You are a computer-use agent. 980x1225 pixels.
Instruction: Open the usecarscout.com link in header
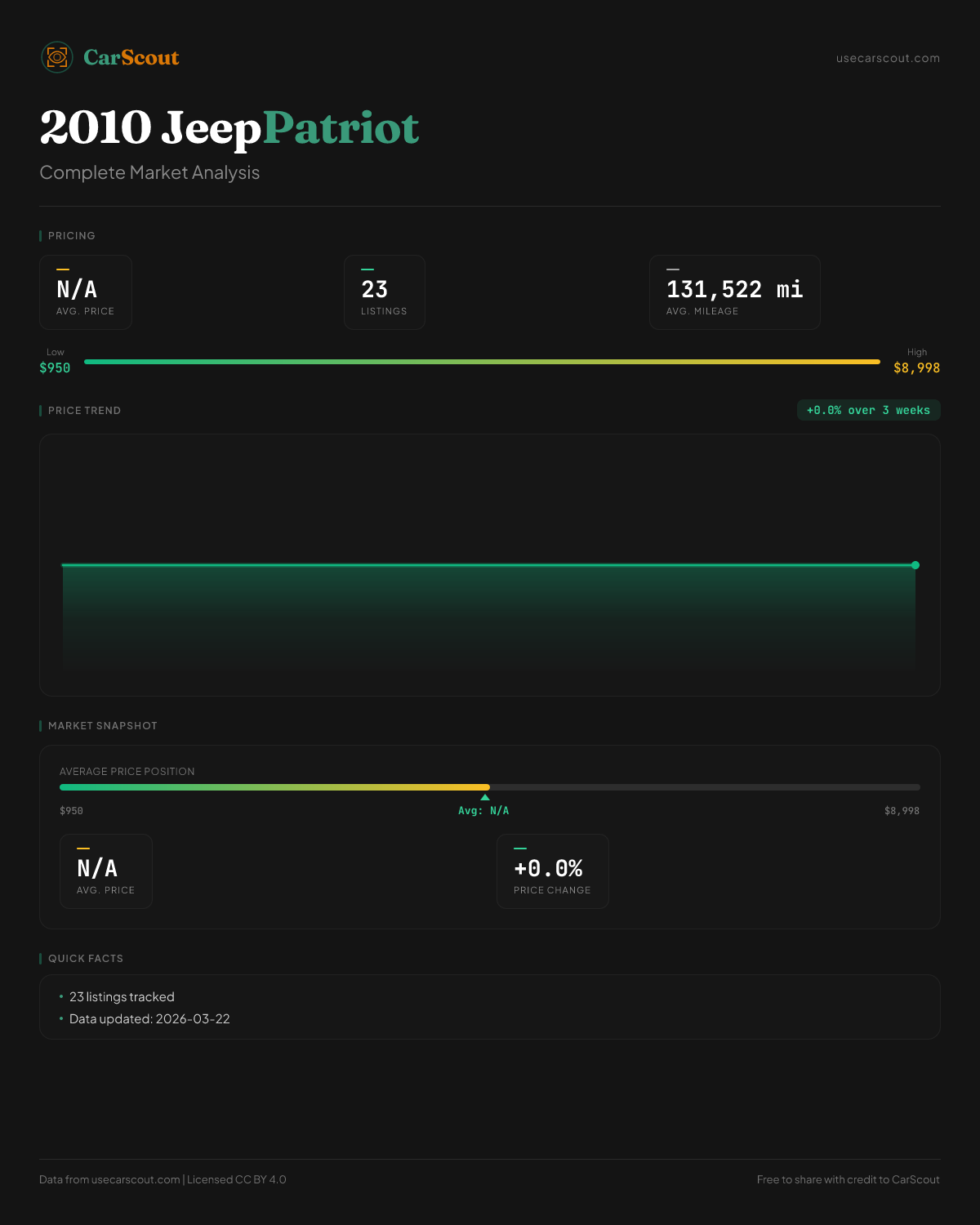pyautogui.click(x=888, y=58)
